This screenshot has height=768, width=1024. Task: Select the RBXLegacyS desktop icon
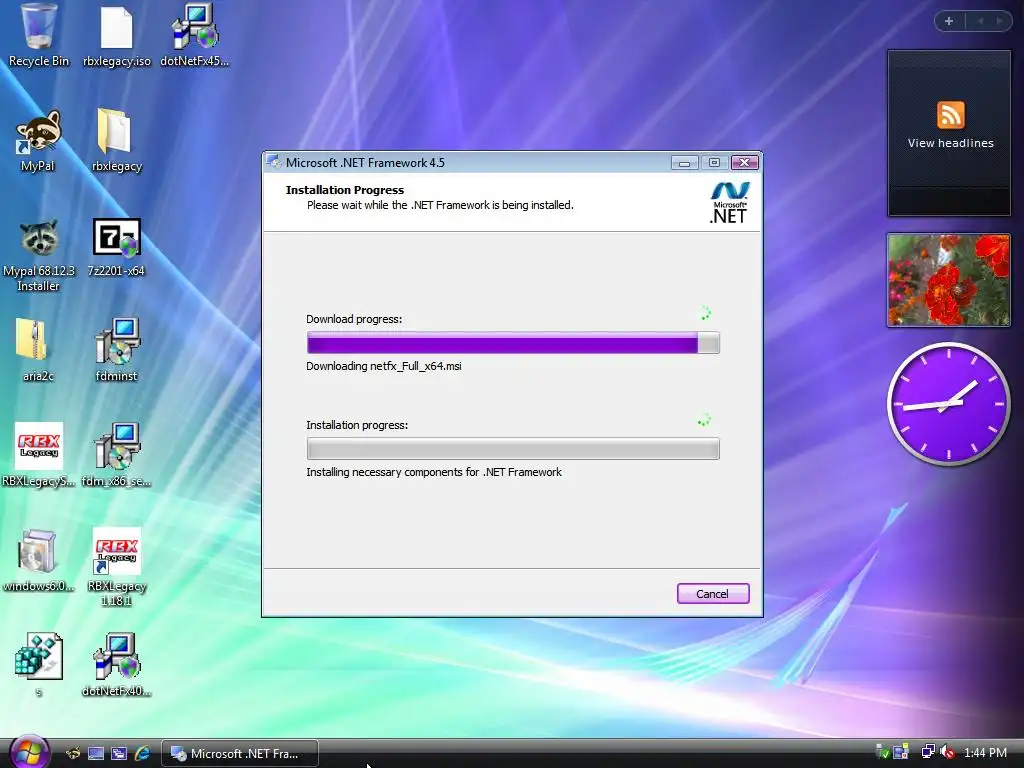point(39,446)
